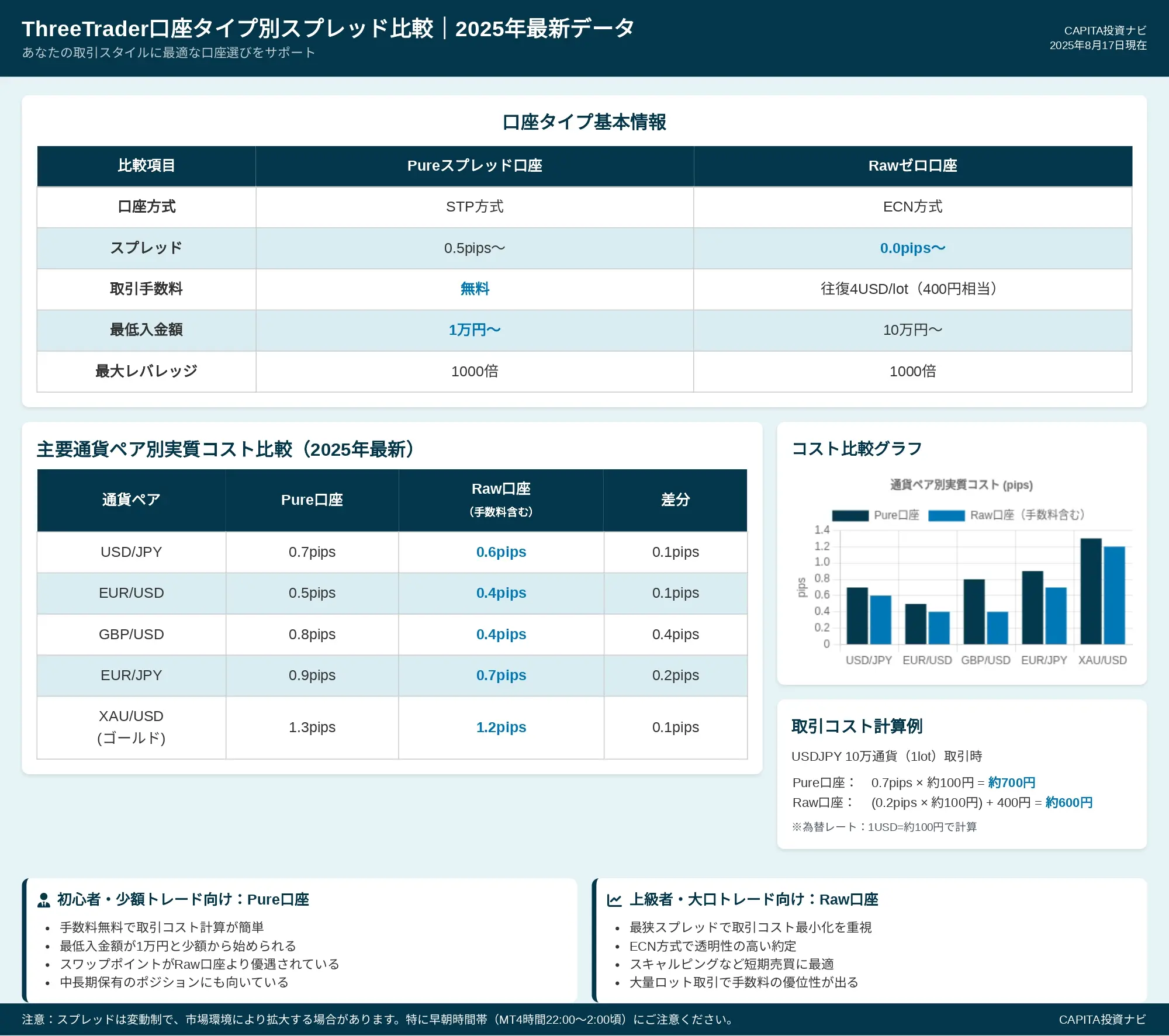
Task: Click the Pure口座 bar for USD/JPY
Action: click(857, 616)
